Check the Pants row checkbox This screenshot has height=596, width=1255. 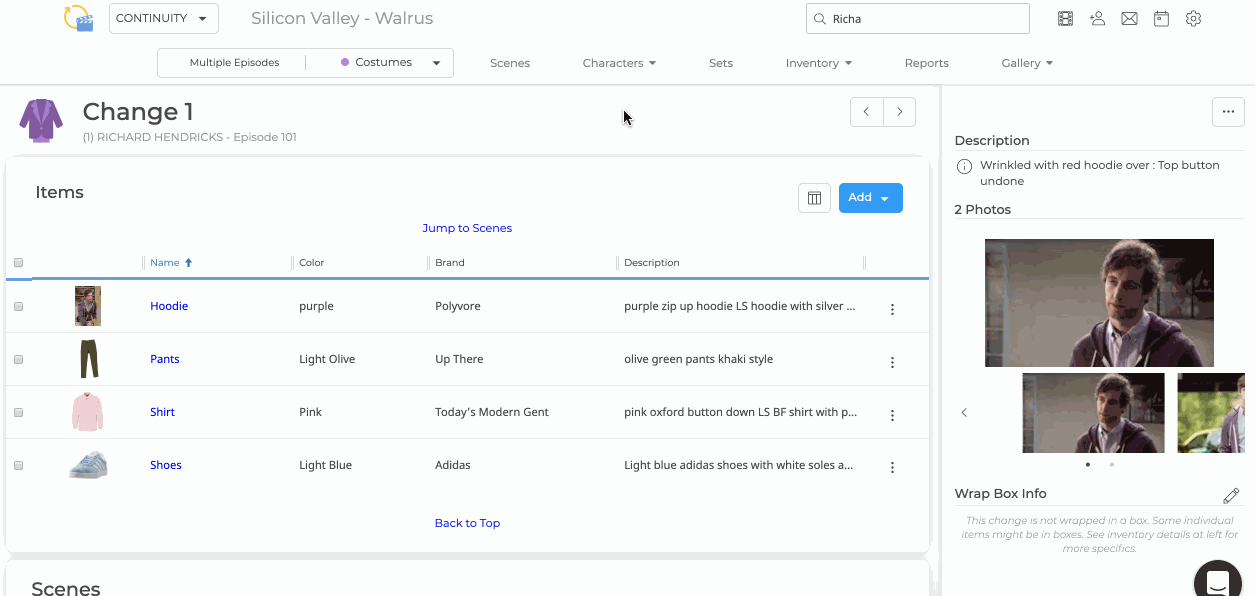pyautogui.click(x=18, y=360)
